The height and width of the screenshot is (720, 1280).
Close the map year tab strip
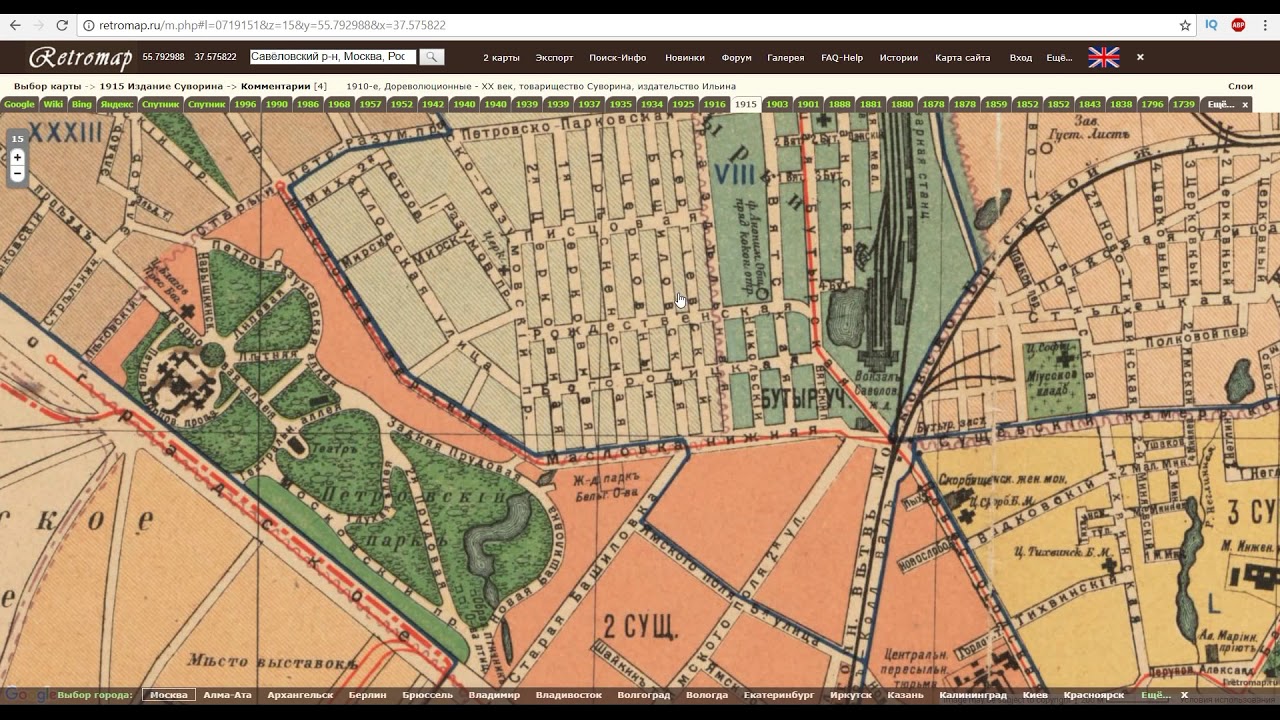click(x=1245, y=104)
